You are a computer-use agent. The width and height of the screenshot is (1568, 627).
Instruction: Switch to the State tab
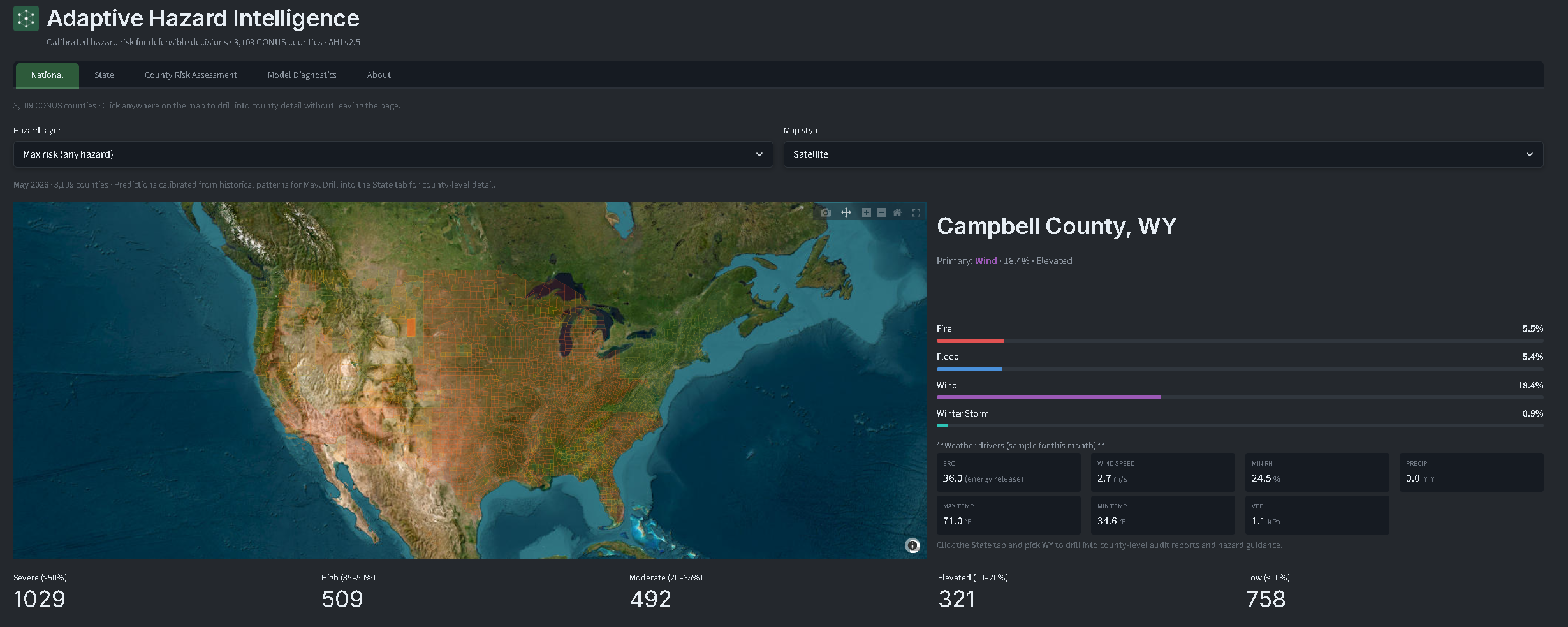(104, 75)
